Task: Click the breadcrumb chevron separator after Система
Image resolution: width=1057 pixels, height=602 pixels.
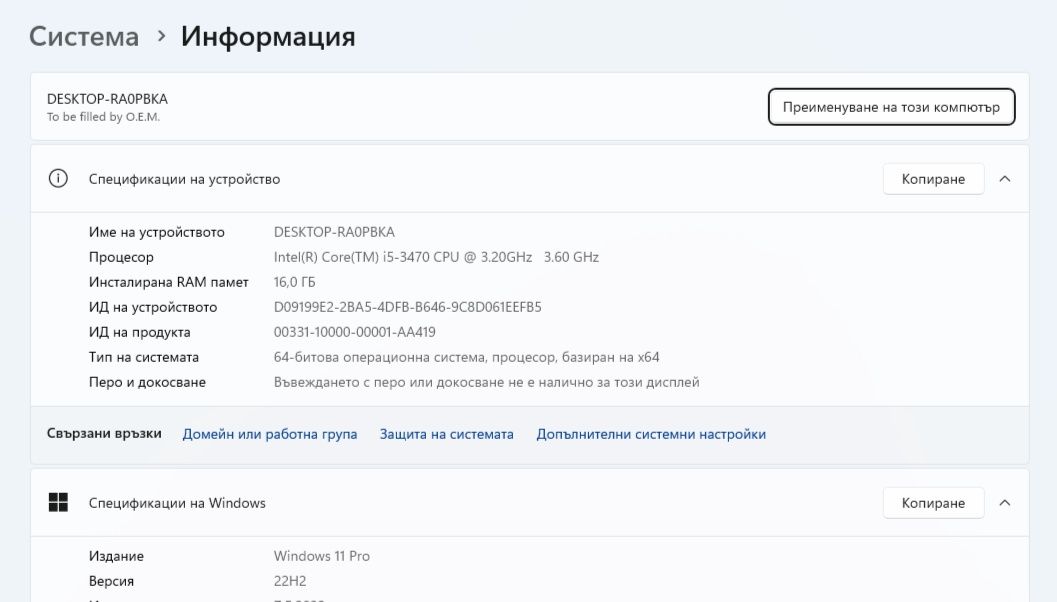Action: pyautogui.click(x=161, y=36)
